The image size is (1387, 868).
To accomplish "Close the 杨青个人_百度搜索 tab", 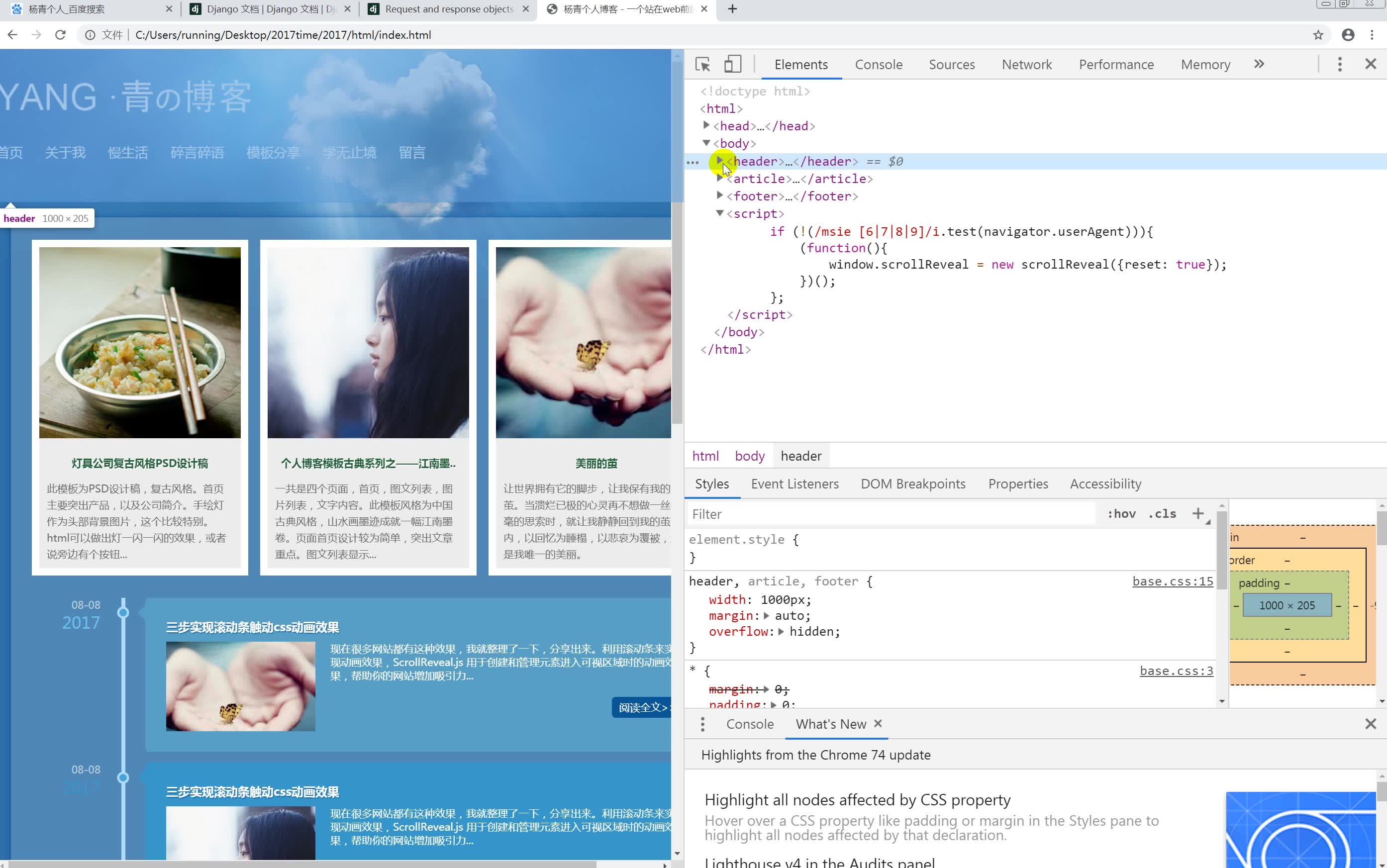I will pyautogui.click(x=169, y=9).
